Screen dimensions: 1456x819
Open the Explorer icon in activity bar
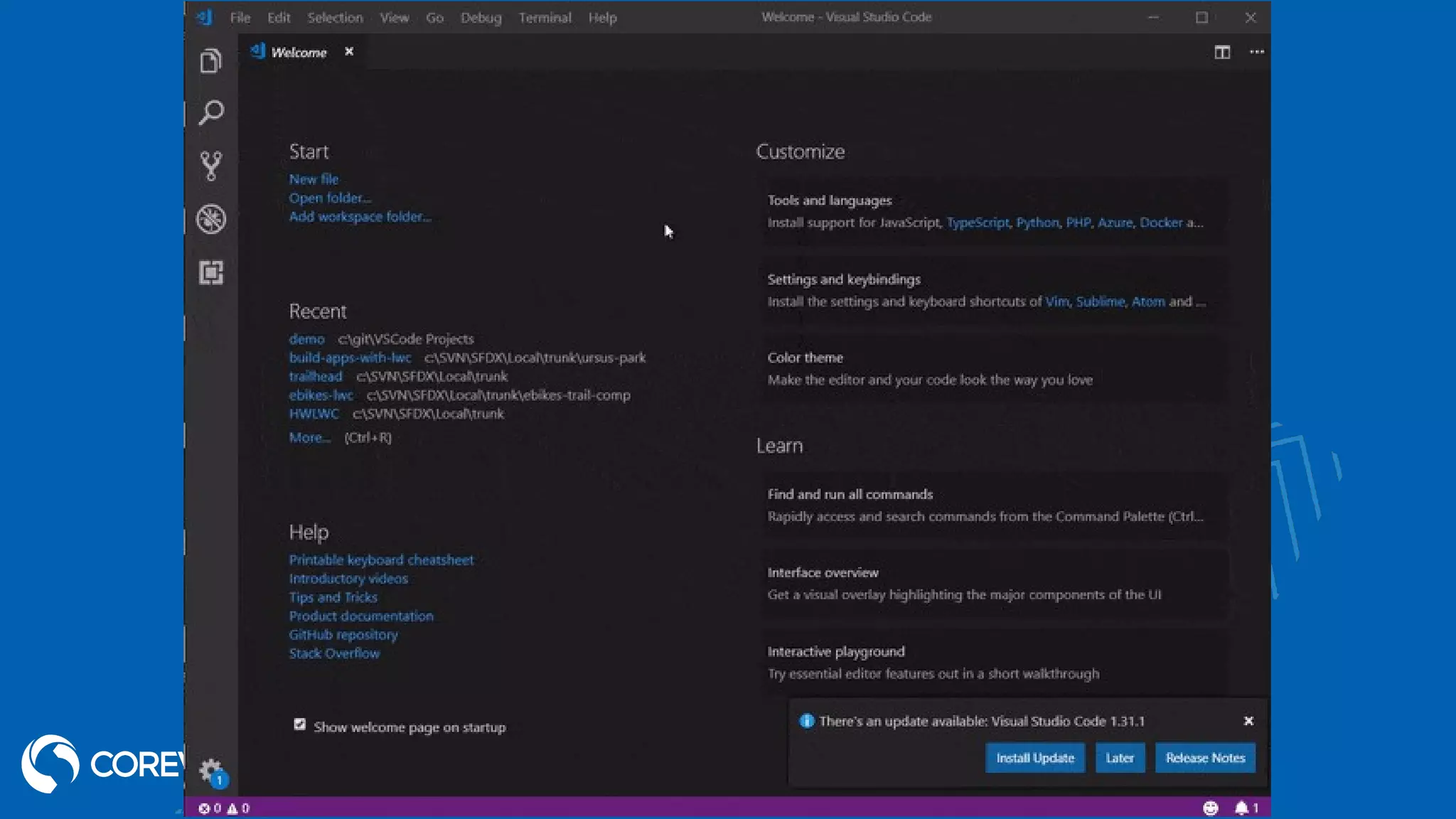point(210,61)
